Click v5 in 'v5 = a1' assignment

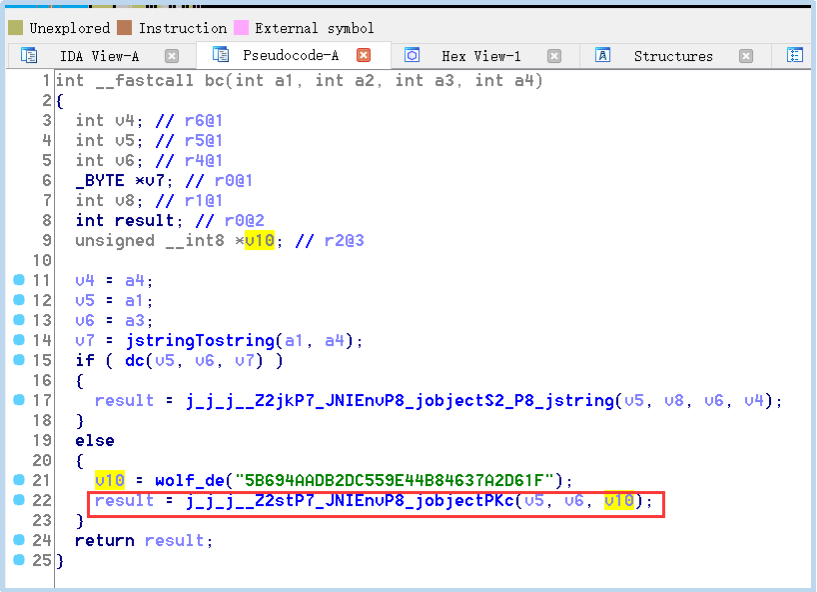pyautogui.click(x=85, y=301)
